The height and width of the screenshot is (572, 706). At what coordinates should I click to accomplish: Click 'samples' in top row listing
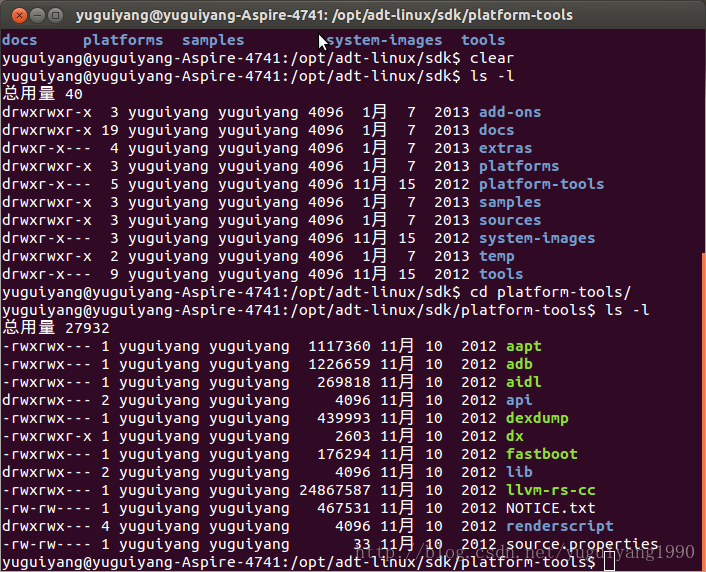coord(213,40)
